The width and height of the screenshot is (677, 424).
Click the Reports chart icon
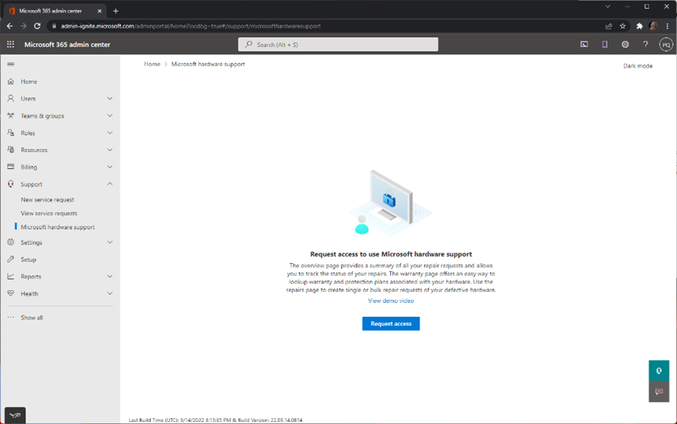11,276
